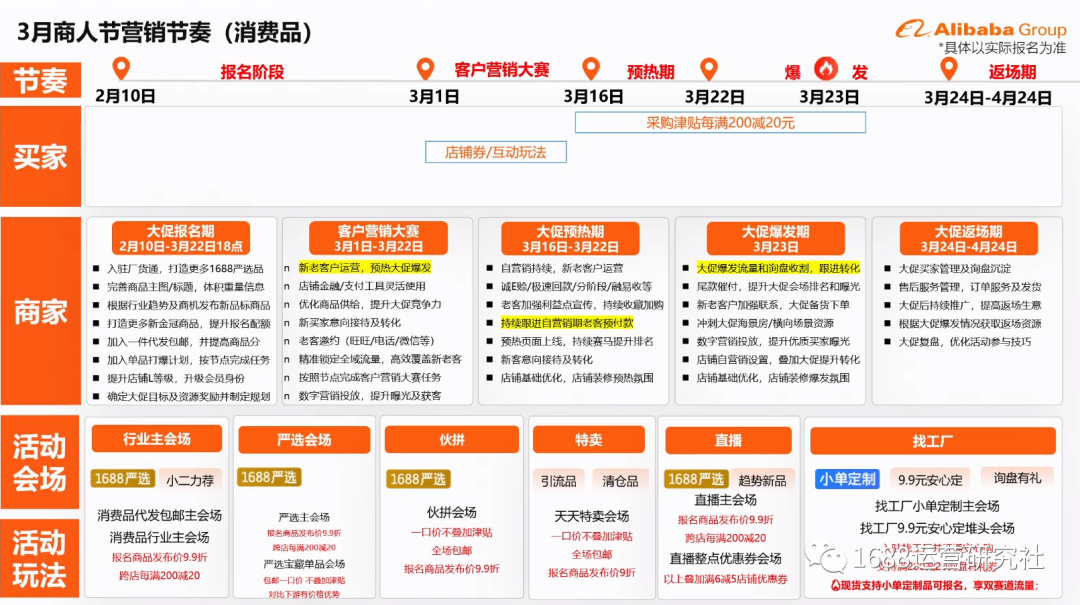Click the red 客户营销大赛 timeline label
This screenshot has width=1080, height=605.
(501, 70)
